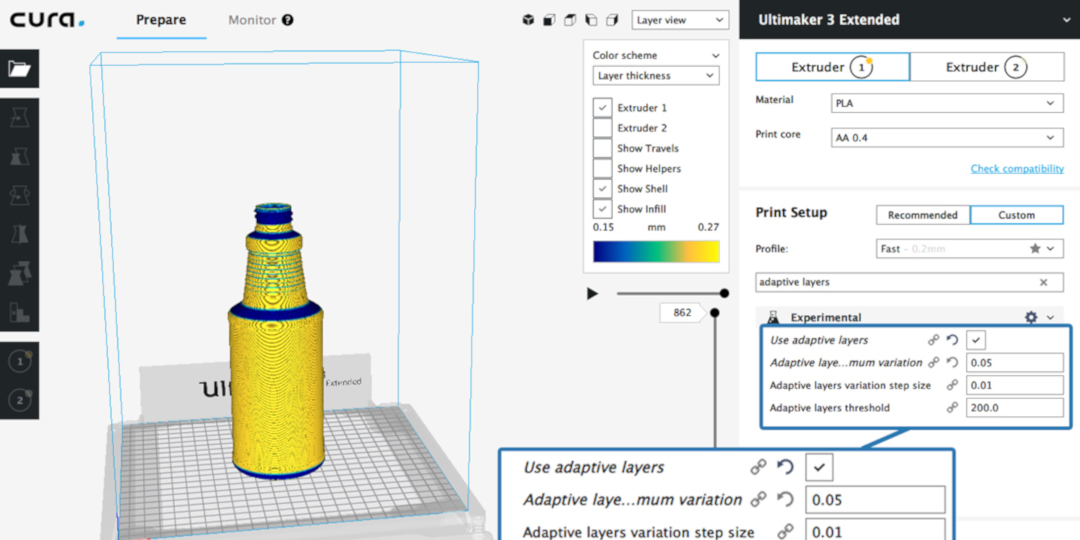Switch to the Prepare tab
The width and height of the screenshot is (1080, 540).
pos(161,20)
